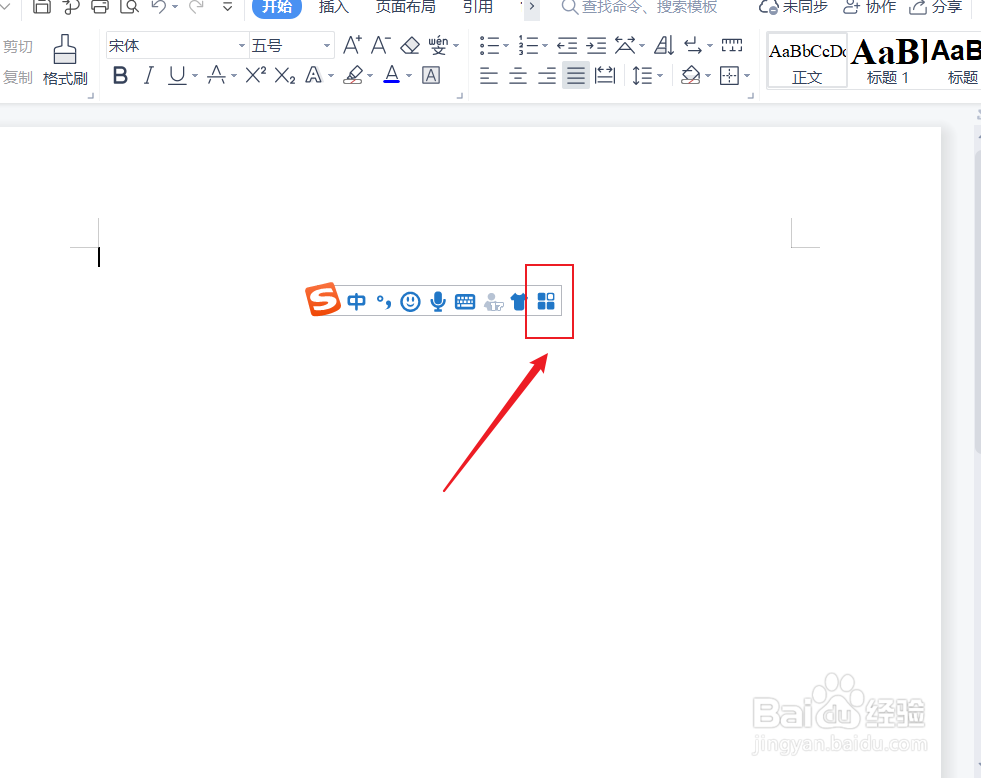Click the 协作 collaborate button
The image size is (981, 778).
pyautogui.click(x=870, y=7)
